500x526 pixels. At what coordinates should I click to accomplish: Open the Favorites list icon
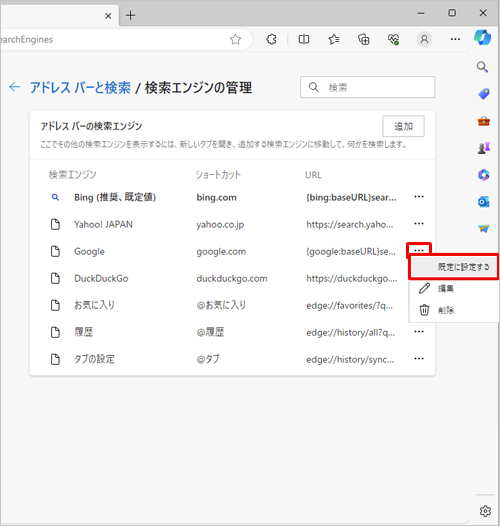(x=334, y=40)
